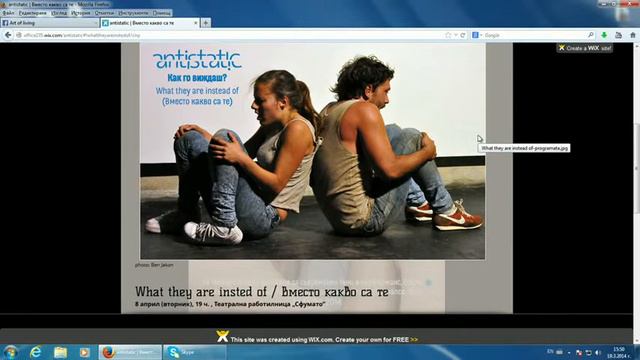Click the taskbar clock

pyautogui.click(x=619, y=352)
